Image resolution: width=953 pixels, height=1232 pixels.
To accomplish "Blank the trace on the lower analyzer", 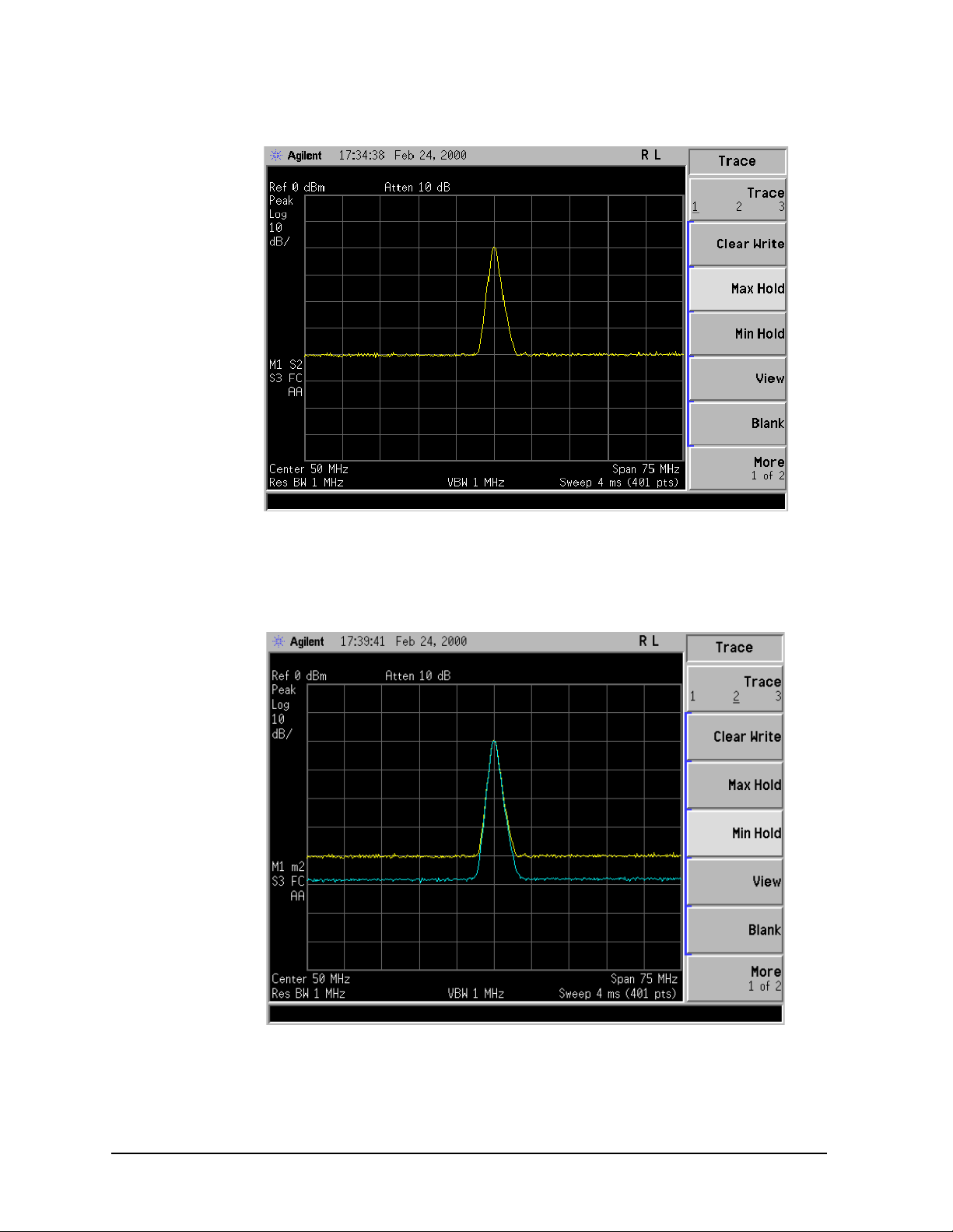I will click(734, 930).
